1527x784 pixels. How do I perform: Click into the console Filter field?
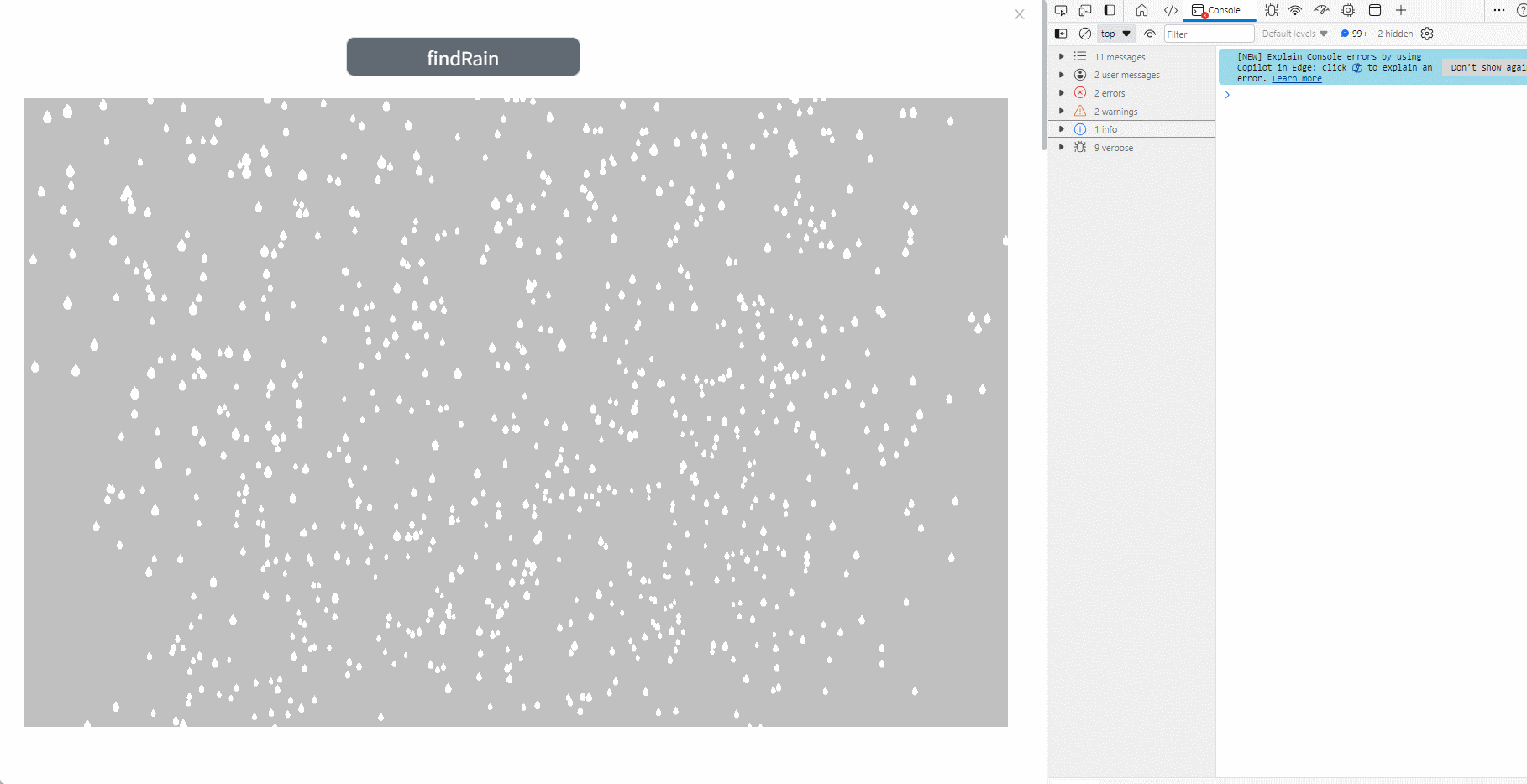pyautogui.click(x=1208, y=34)
